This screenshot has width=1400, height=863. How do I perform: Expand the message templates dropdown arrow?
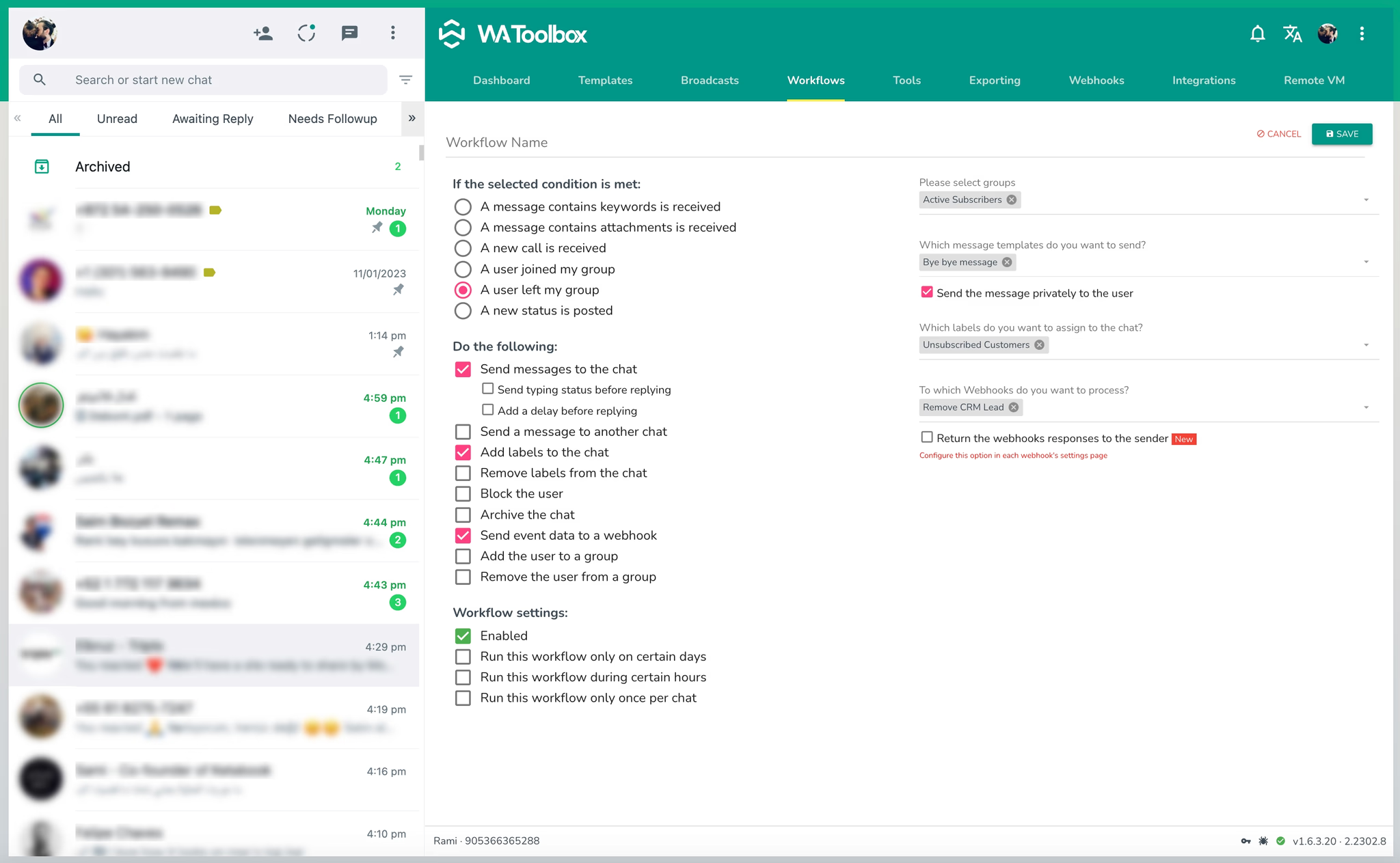[x=1366, y=262]
